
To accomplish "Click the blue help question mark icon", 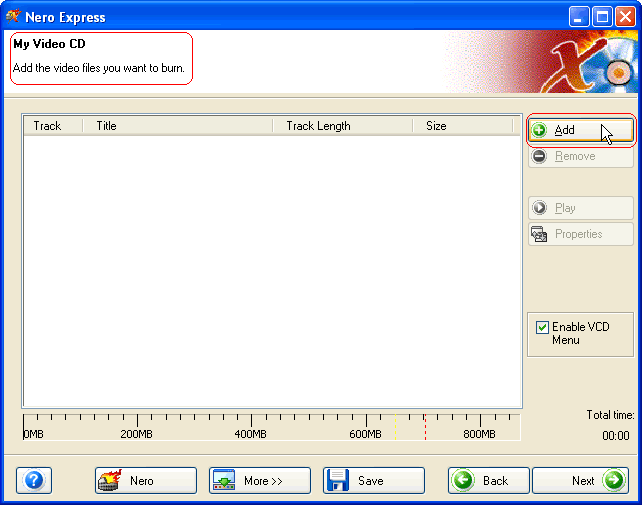I will [33, 481].
